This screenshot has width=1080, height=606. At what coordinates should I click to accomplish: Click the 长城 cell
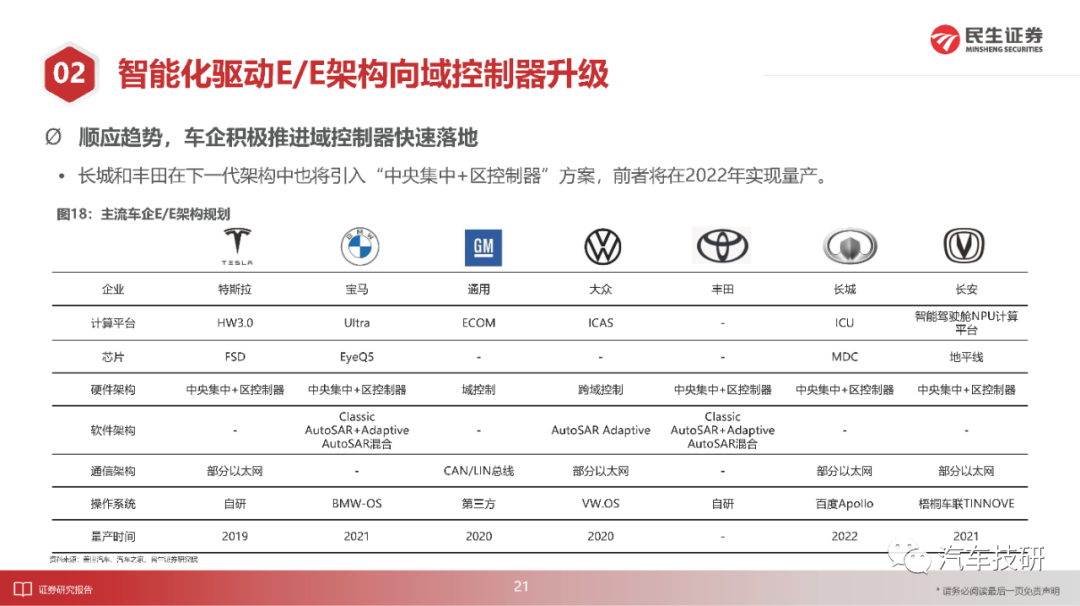[x=844, y=290]
